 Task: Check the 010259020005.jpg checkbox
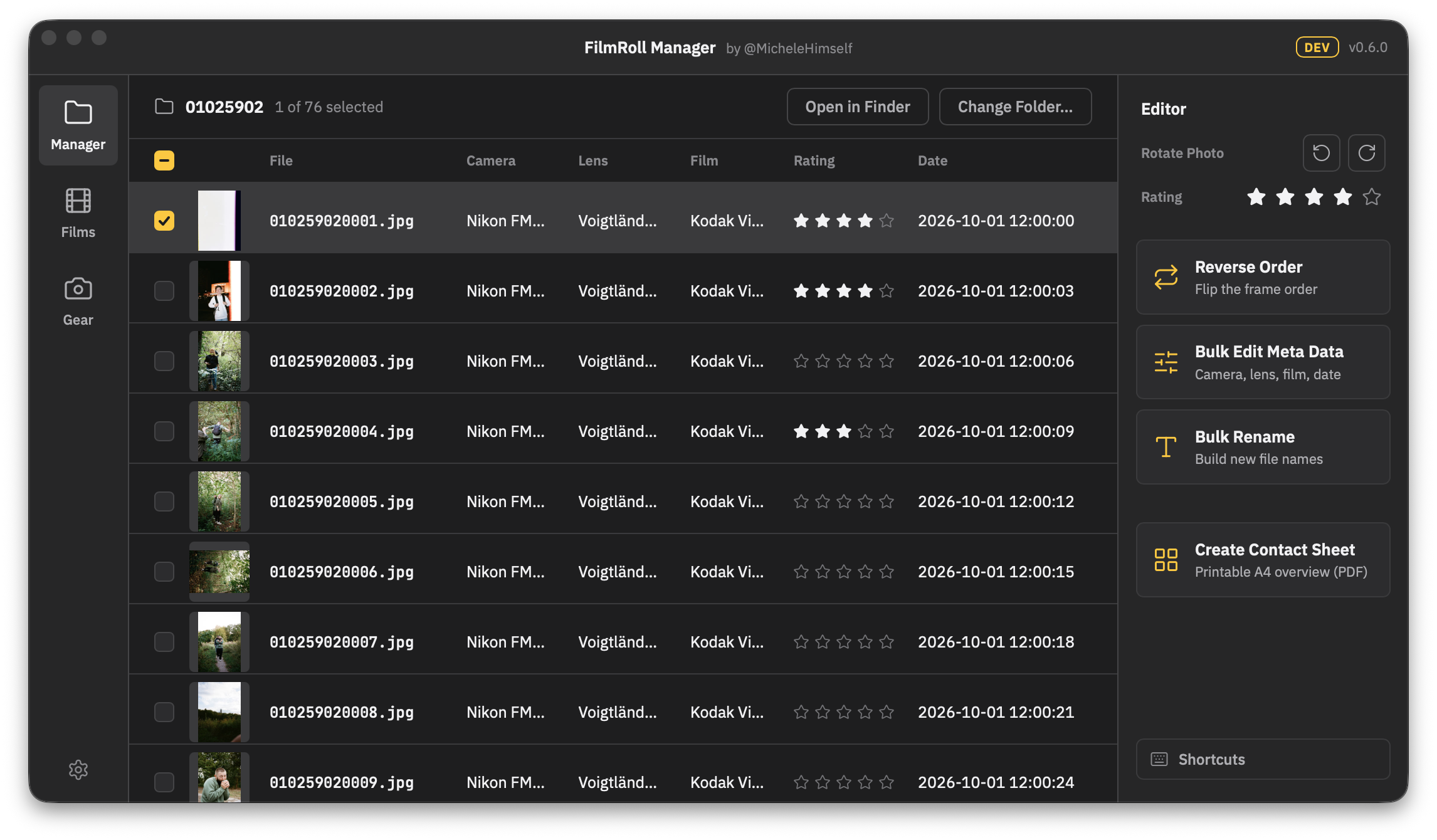pos(164,501)
